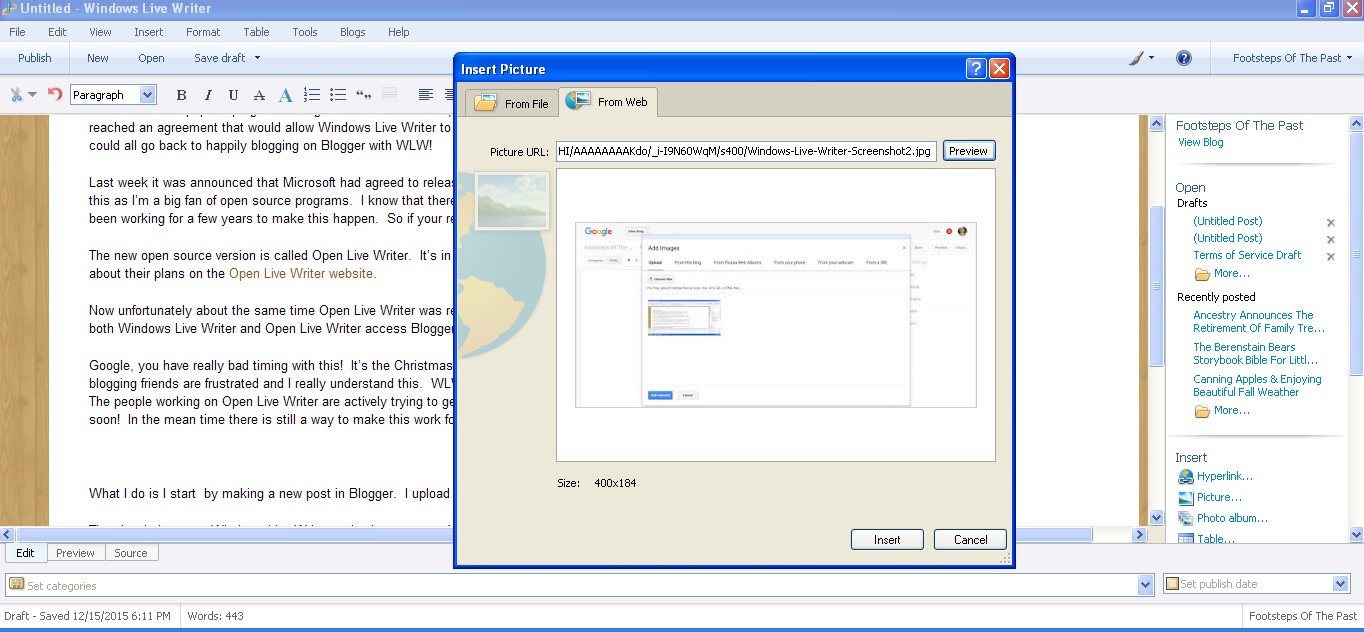1364x632 pixels.
Task: Toggle italic formatting with the I icon
Action: point(208,95)
